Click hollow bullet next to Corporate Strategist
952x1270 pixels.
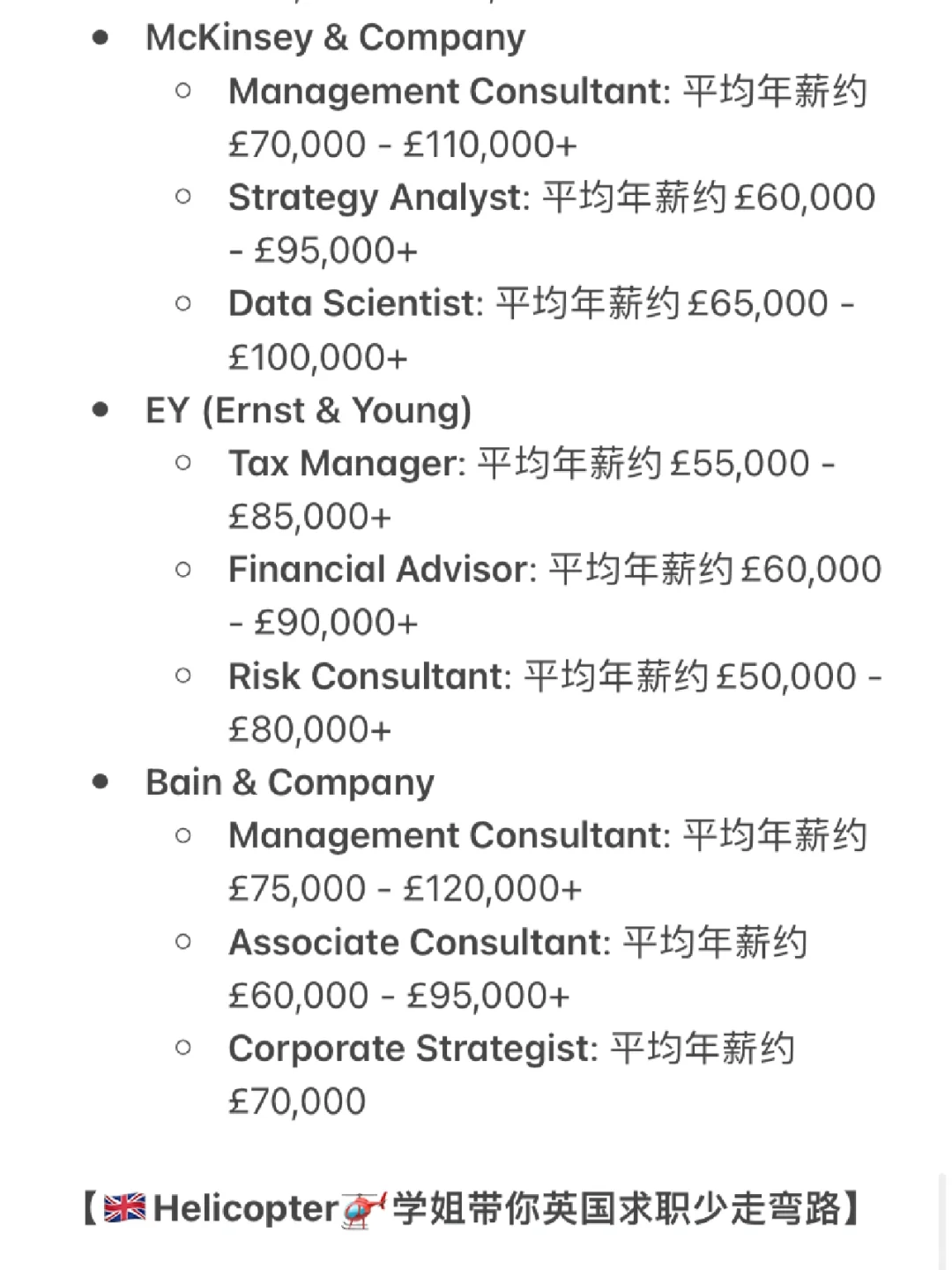[x=183, y=1048]
